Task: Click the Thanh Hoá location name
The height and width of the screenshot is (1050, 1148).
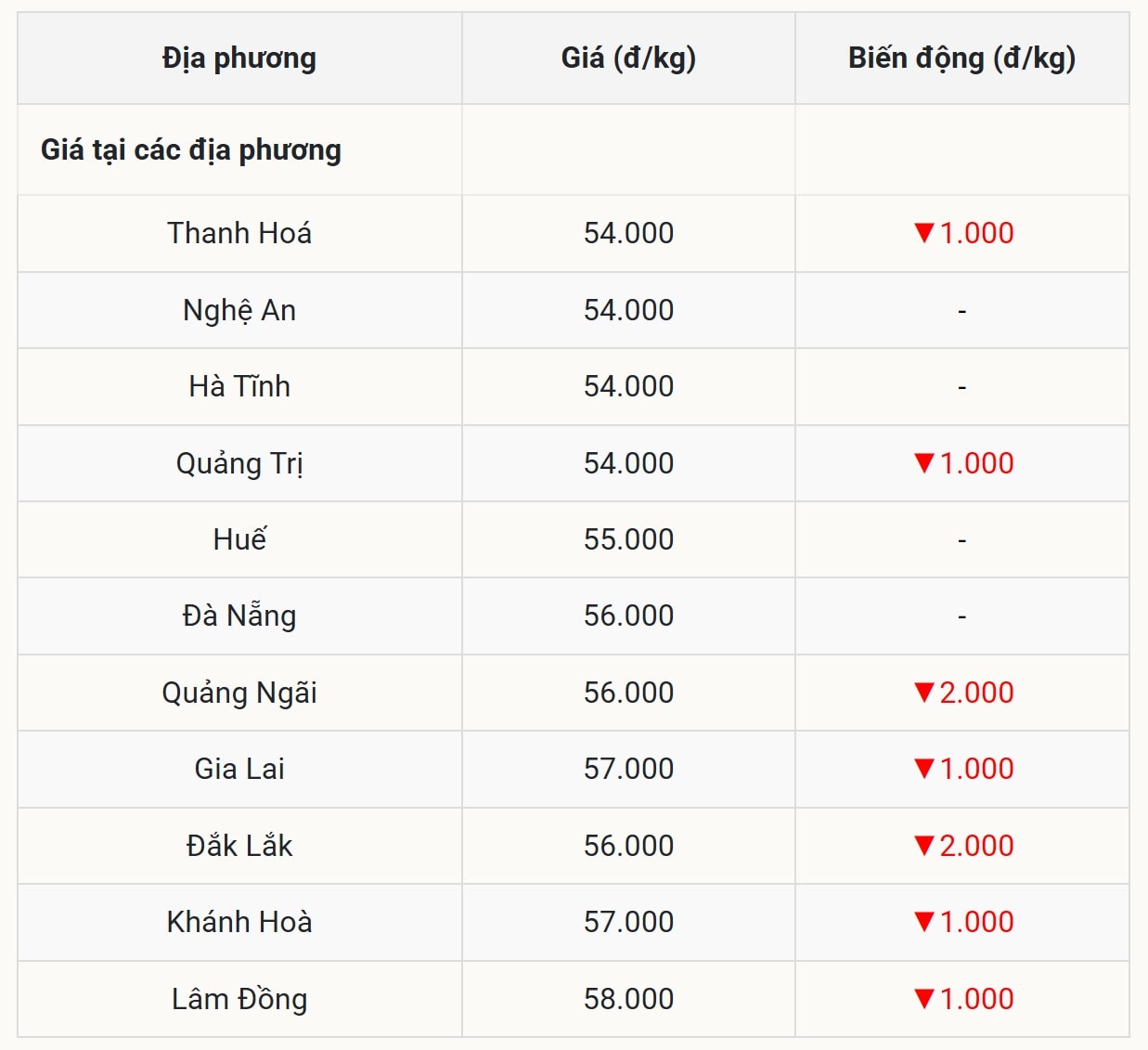Action: tap(239, 233)
